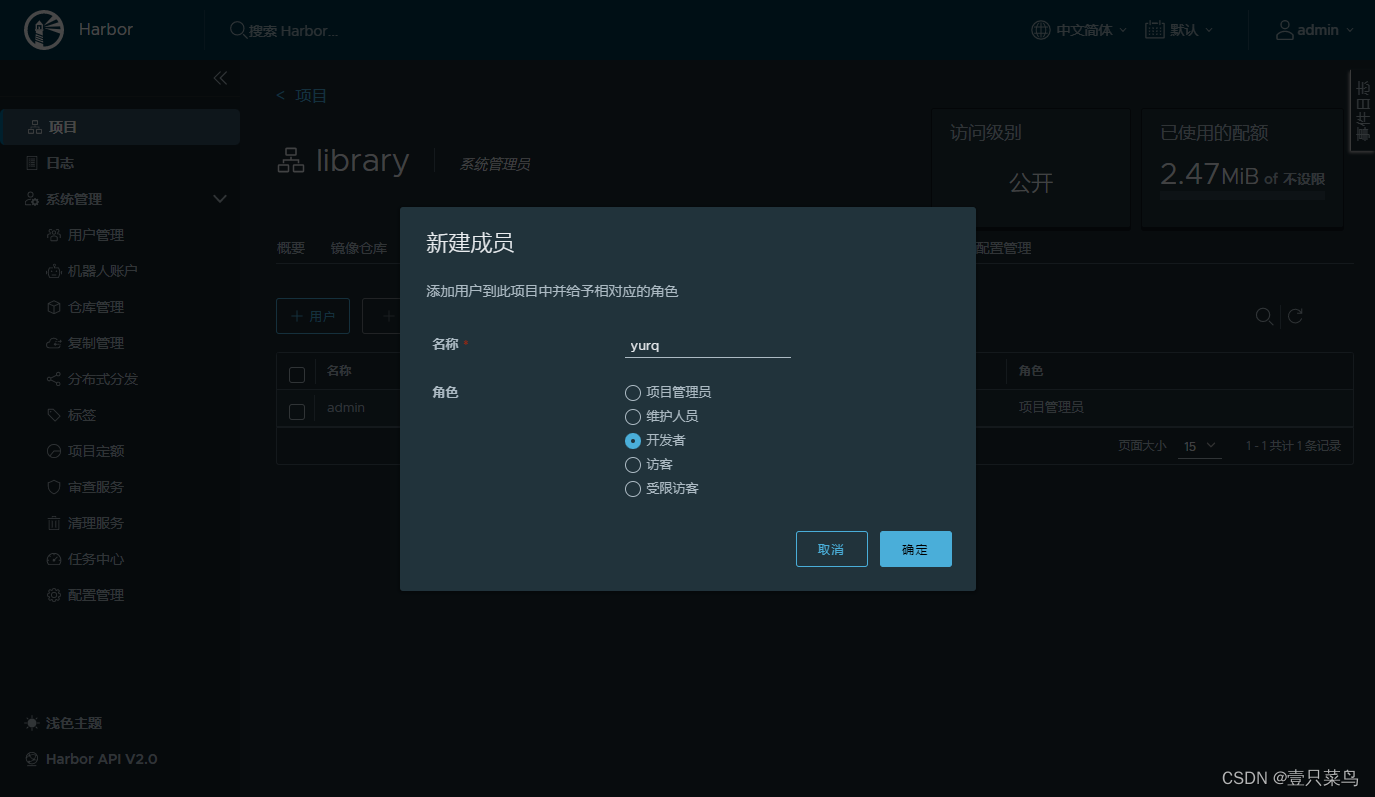
Task: Open the 中文简体 language dropdown
Action: click(1080, 30)
